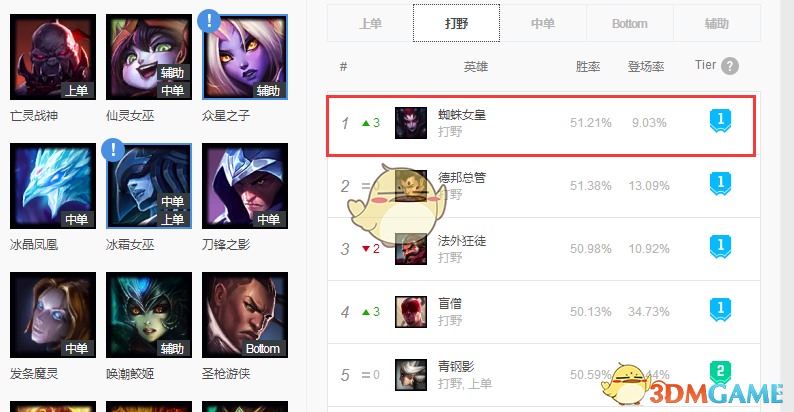Sort by the 登场率 column header
This screenshot has height=412, width=794.
(646, 66)
